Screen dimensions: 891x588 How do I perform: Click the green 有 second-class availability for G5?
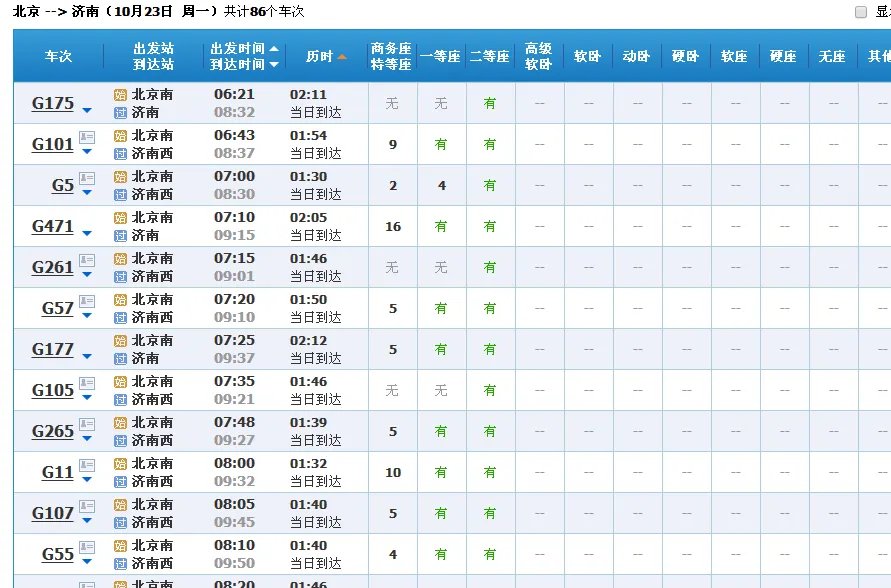(489, 185)
